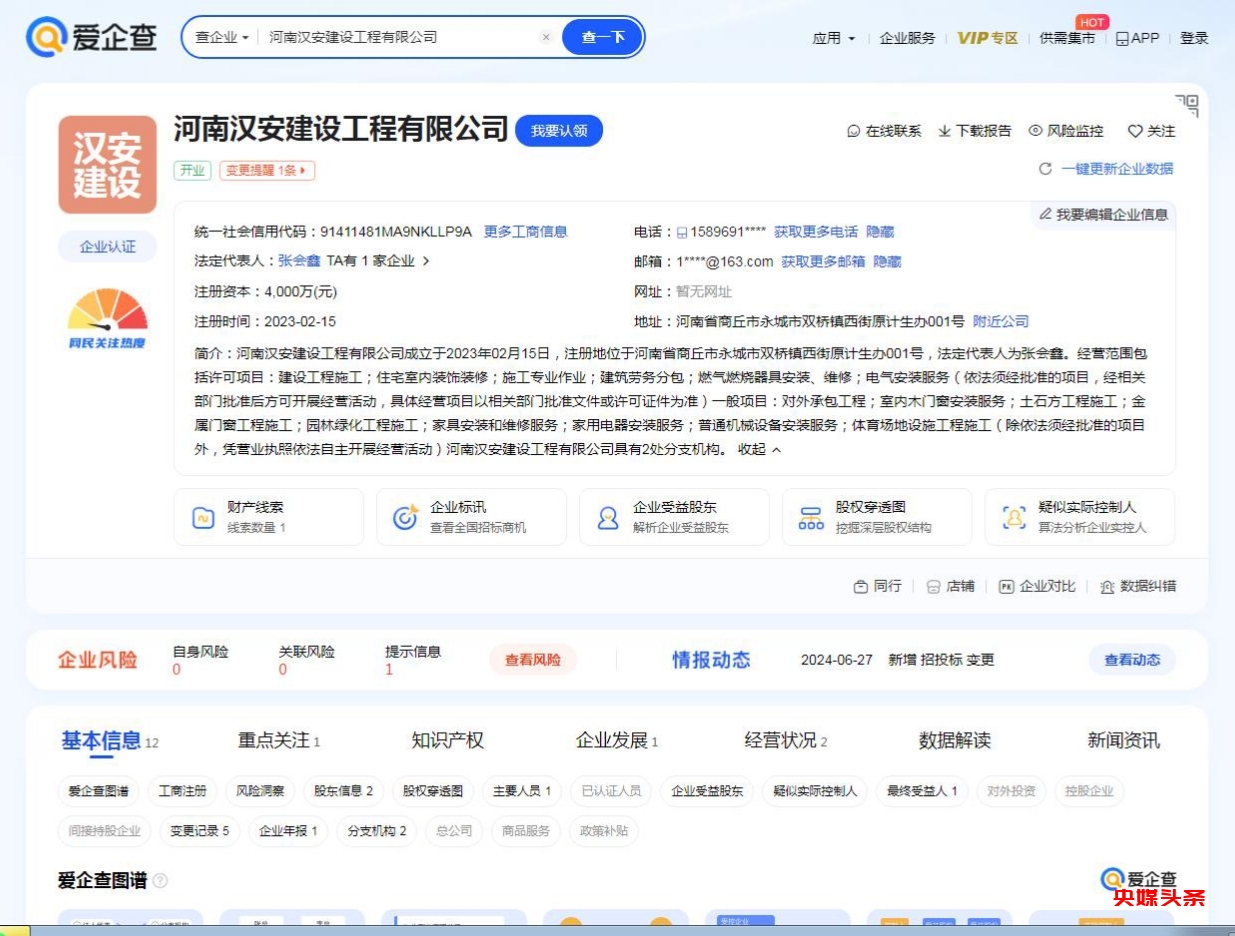
Task: Collapse the company 简介 with 收起
Action: click(x=759, y=450)
